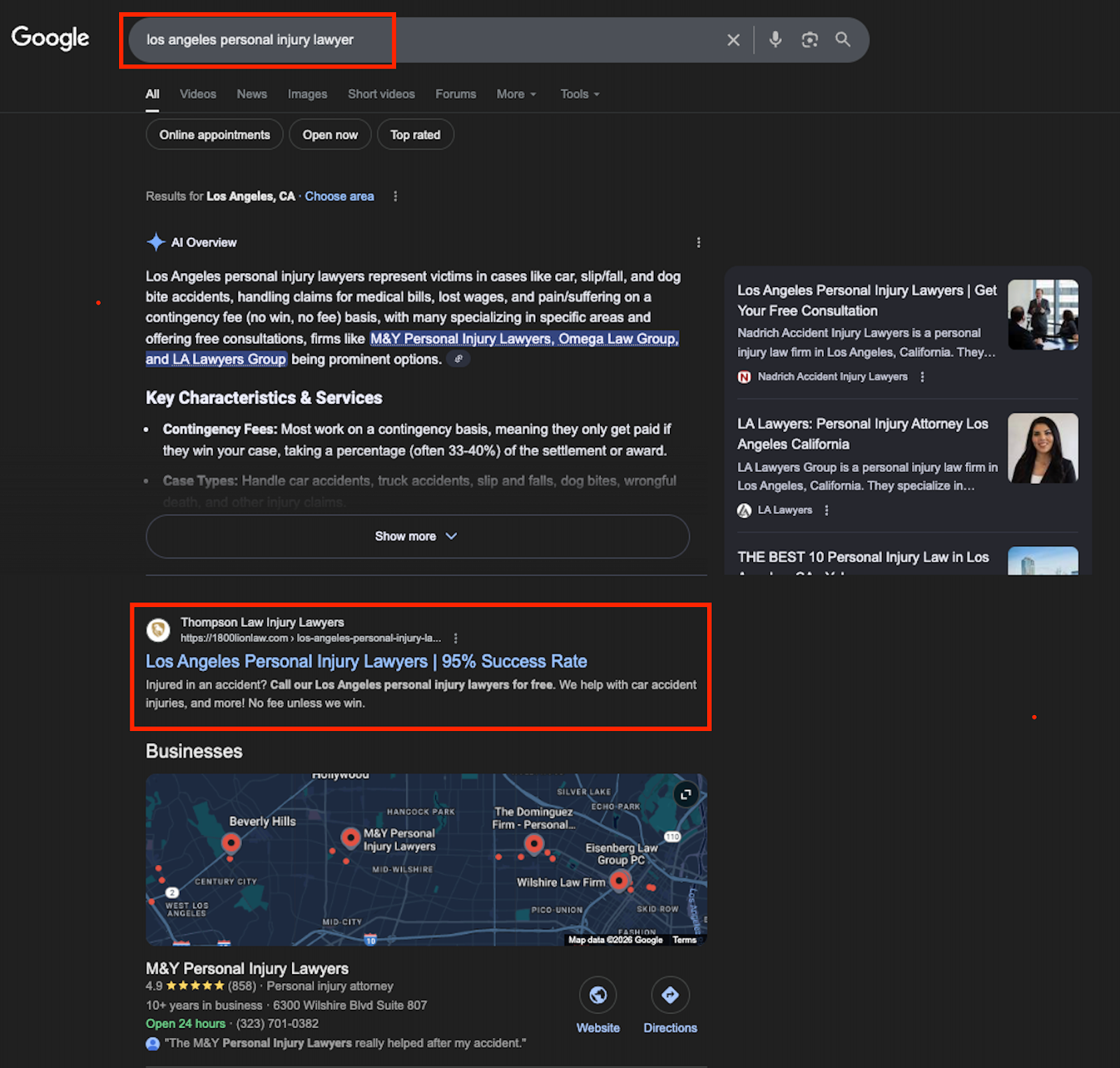Viewport: 1120px width, 1068px height.
Task: Switch to the All results tab
Action: tap(153, 94)
